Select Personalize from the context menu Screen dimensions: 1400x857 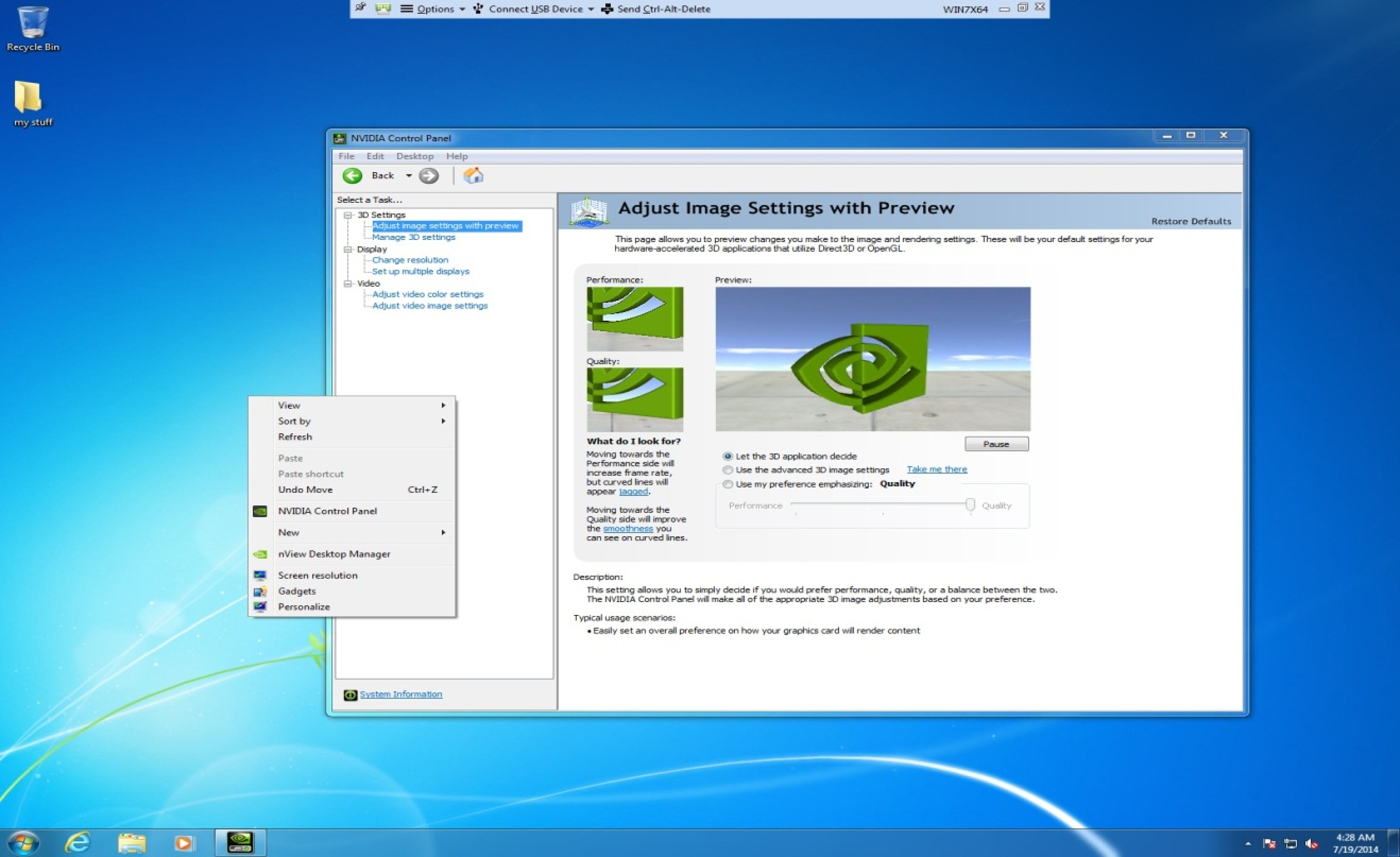[304, 606]
